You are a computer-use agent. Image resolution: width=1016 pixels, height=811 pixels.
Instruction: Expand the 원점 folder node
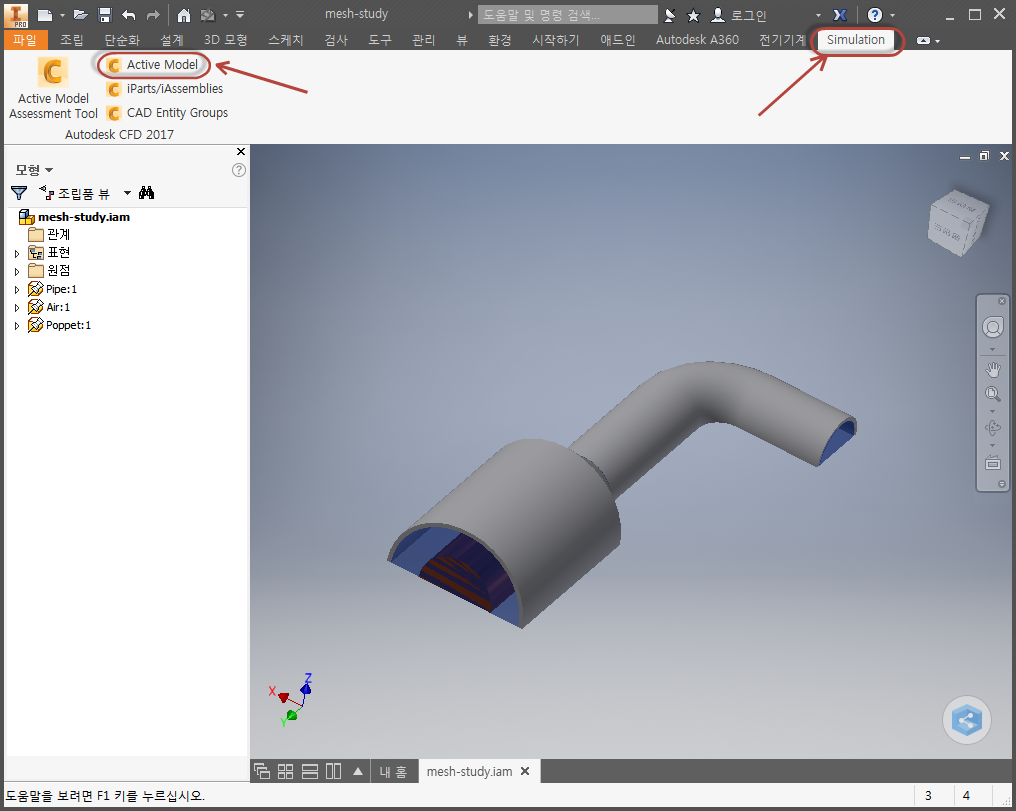pyautogui.click(x=17, y=271)
